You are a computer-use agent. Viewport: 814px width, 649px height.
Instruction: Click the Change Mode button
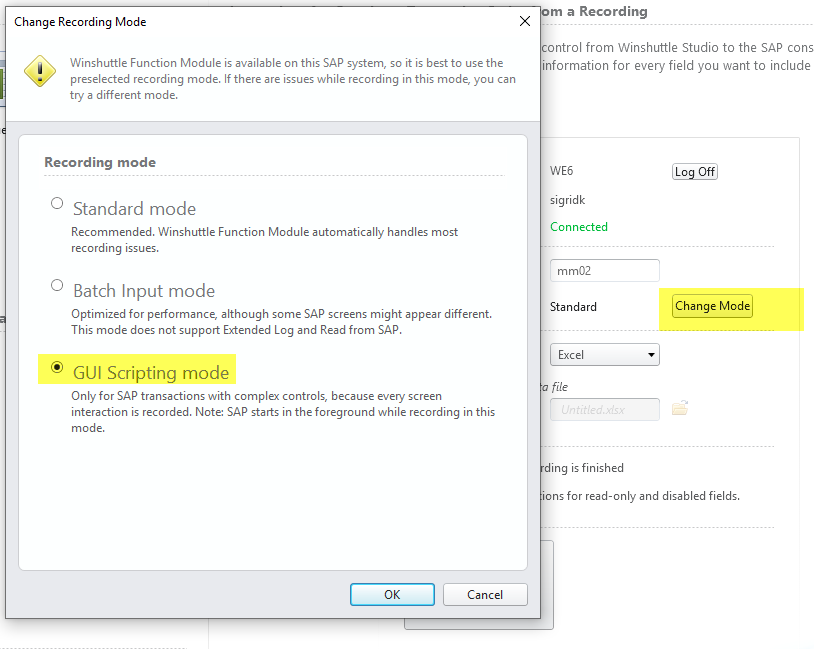coord(712,306)
